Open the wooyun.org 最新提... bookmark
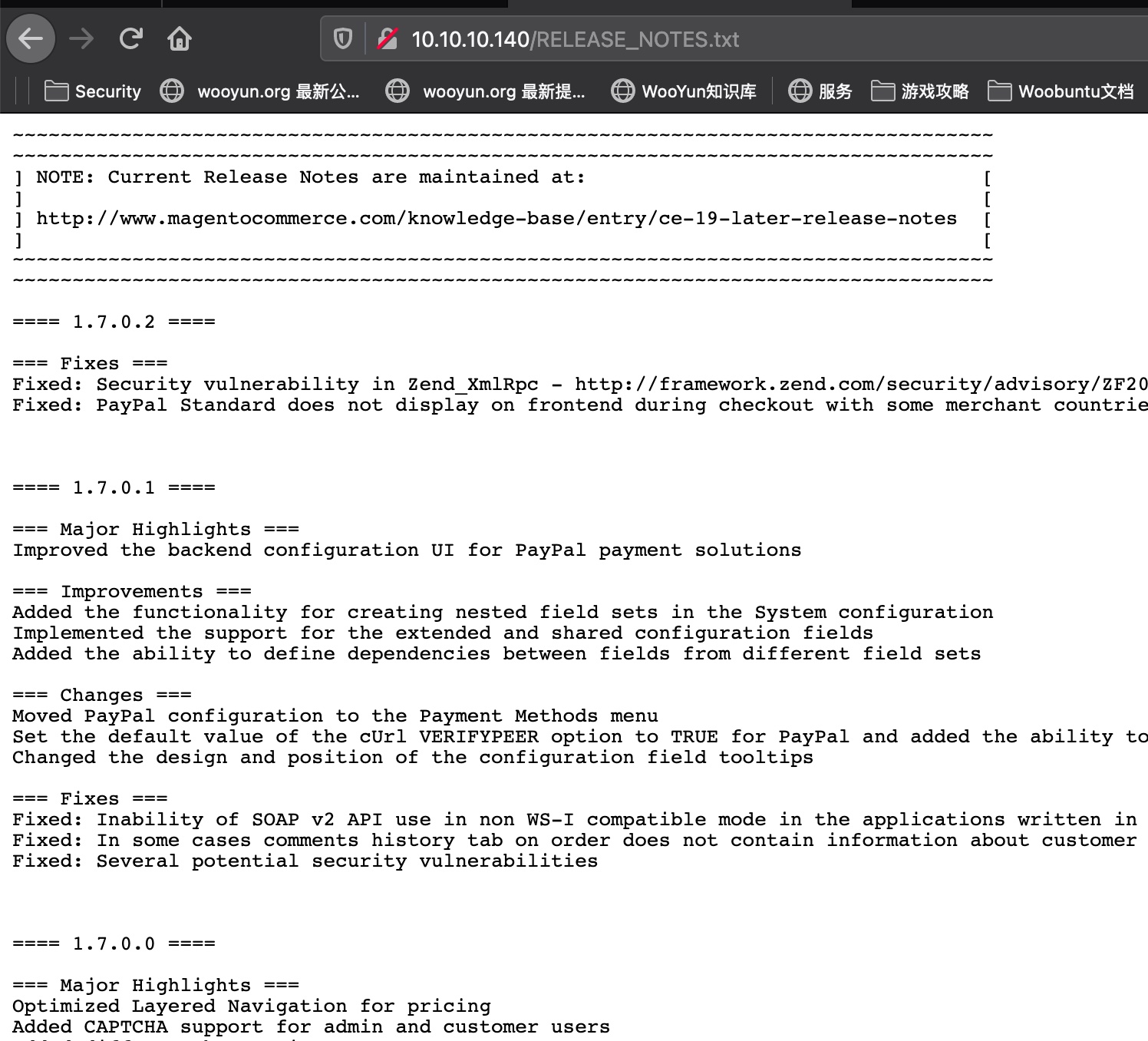Viewport: 1148px width, 1041px height. click(x=486, y=91)
